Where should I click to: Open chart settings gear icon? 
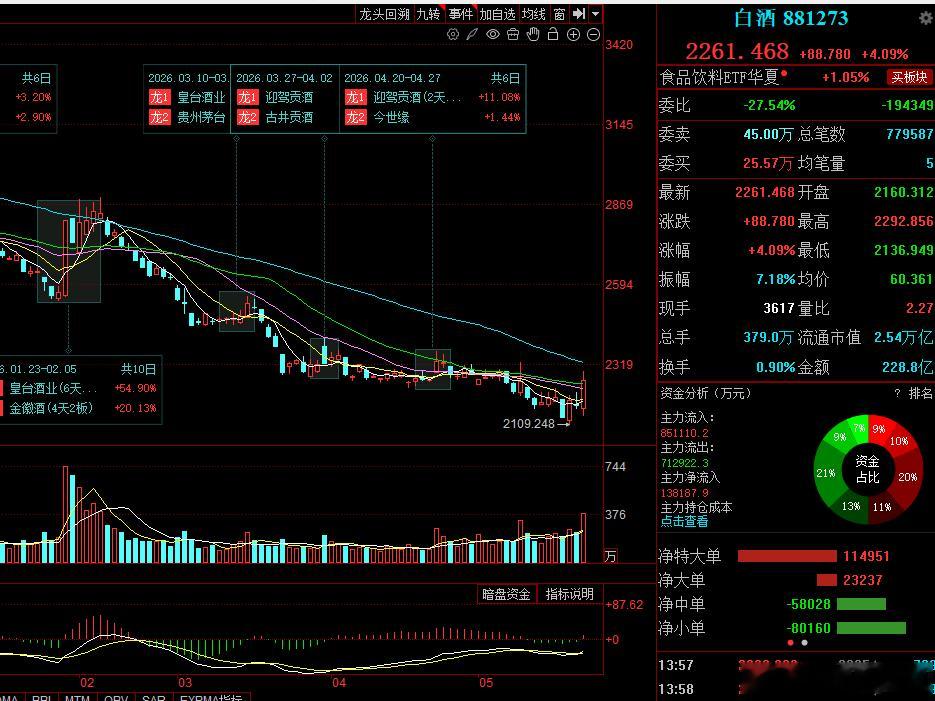(453, 35)
